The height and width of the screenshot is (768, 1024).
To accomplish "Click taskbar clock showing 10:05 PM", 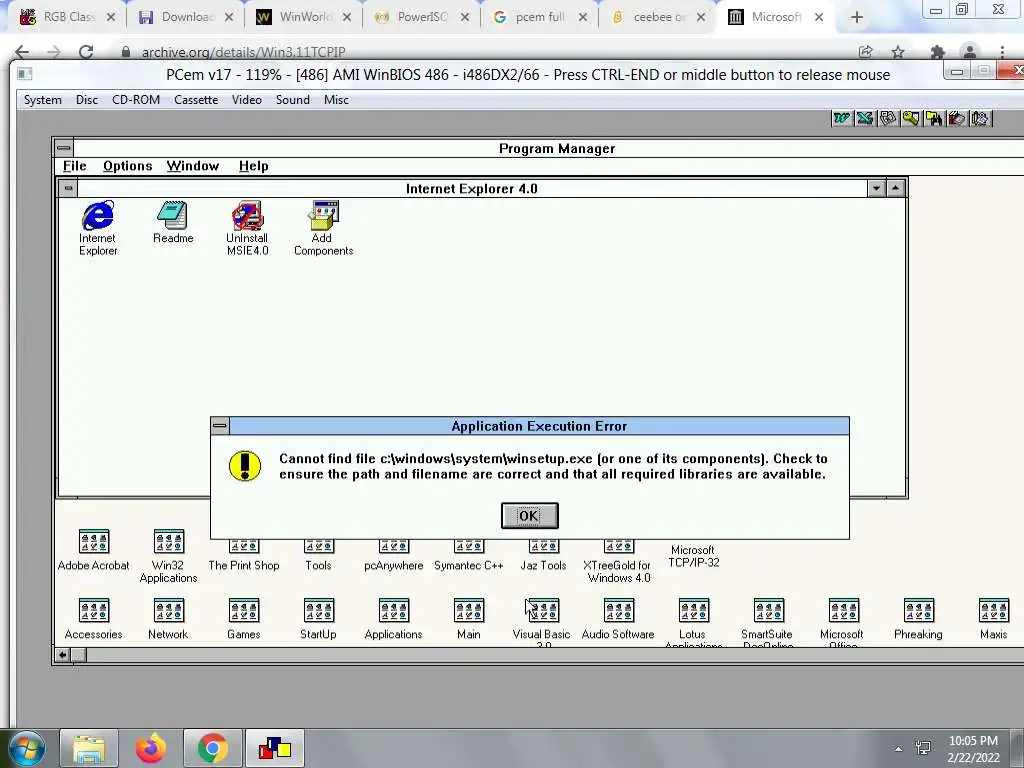I will (973, 749).
